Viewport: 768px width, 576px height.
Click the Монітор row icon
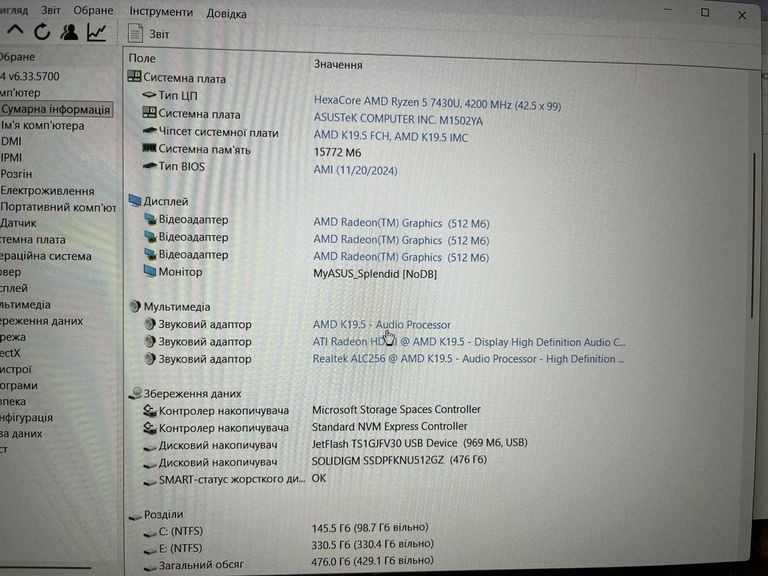(149, 271)
